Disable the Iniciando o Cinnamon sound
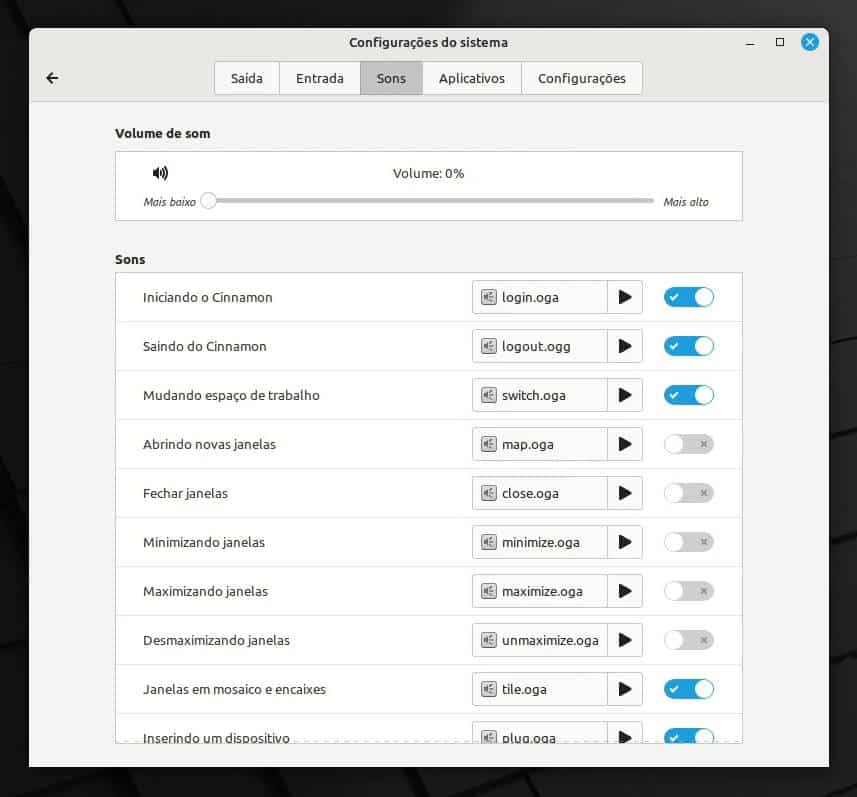Image resolution: width=857 pixels, height=797 pixels. pyautogui.click(x=688, y=297)
